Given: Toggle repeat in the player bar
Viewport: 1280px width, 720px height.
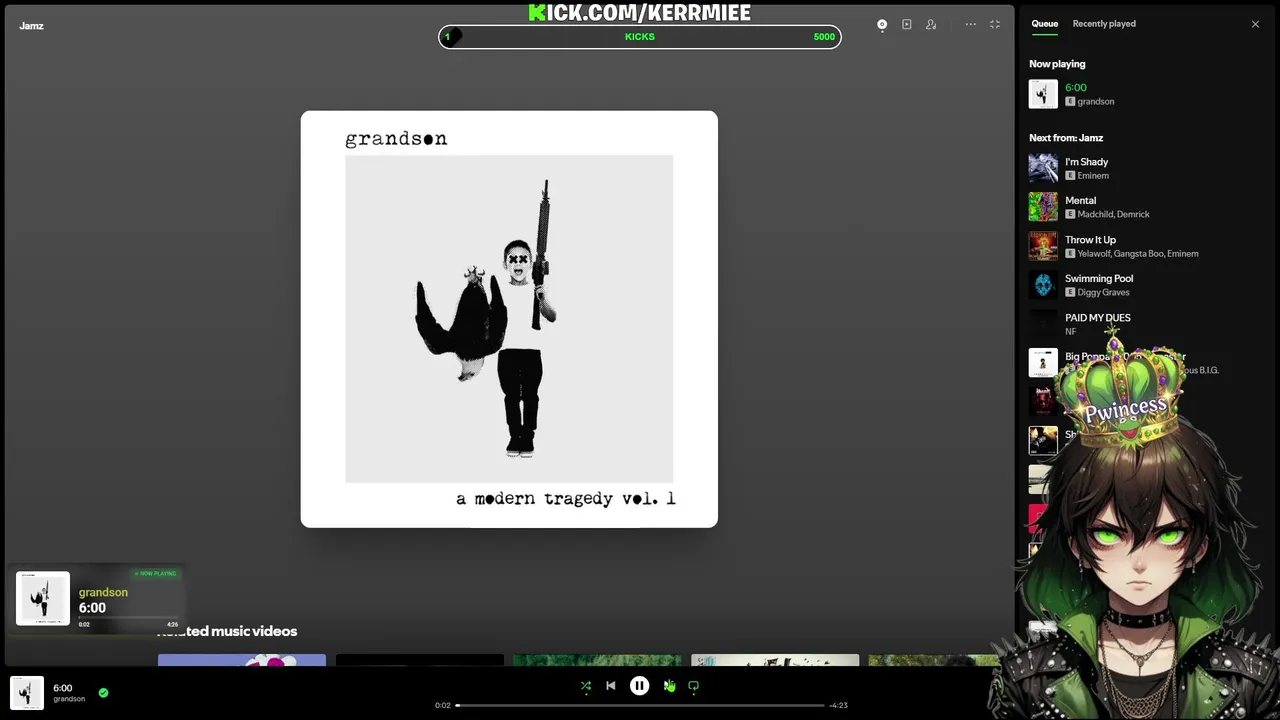Looking at the screenshot, I should tap(693, 686).
